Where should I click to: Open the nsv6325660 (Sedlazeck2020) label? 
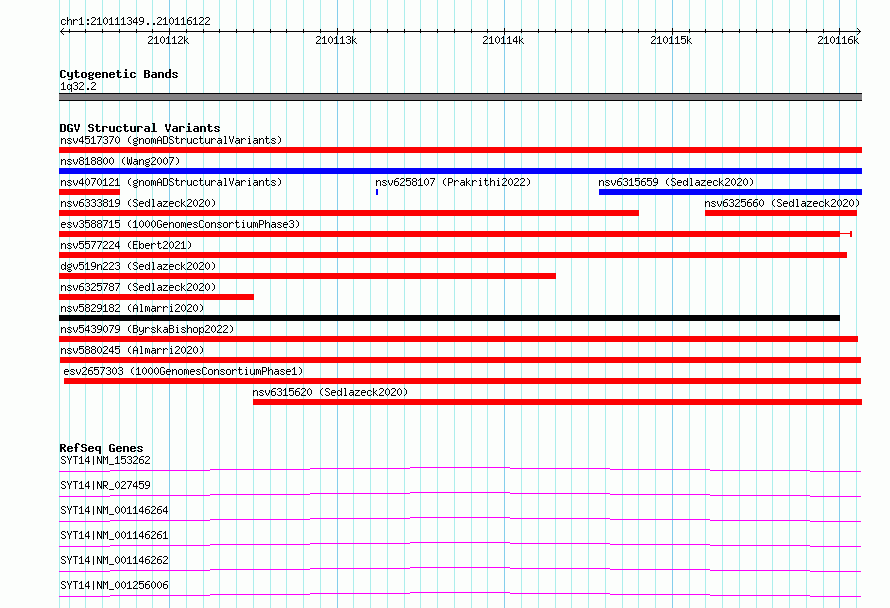pyautogui.click(x=782, y=203)
